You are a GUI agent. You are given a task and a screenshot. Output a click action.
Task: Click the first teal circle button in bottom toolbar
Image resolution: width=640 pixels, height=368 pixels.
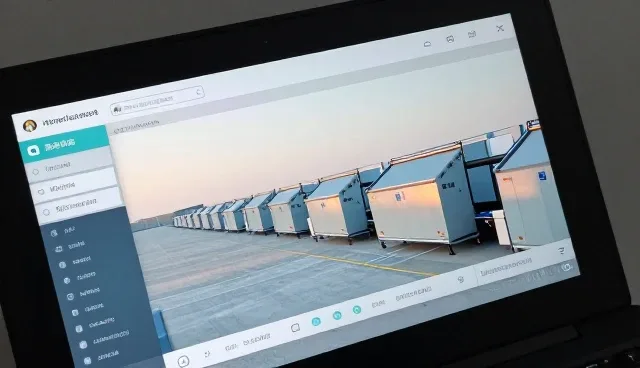(316, 322)
